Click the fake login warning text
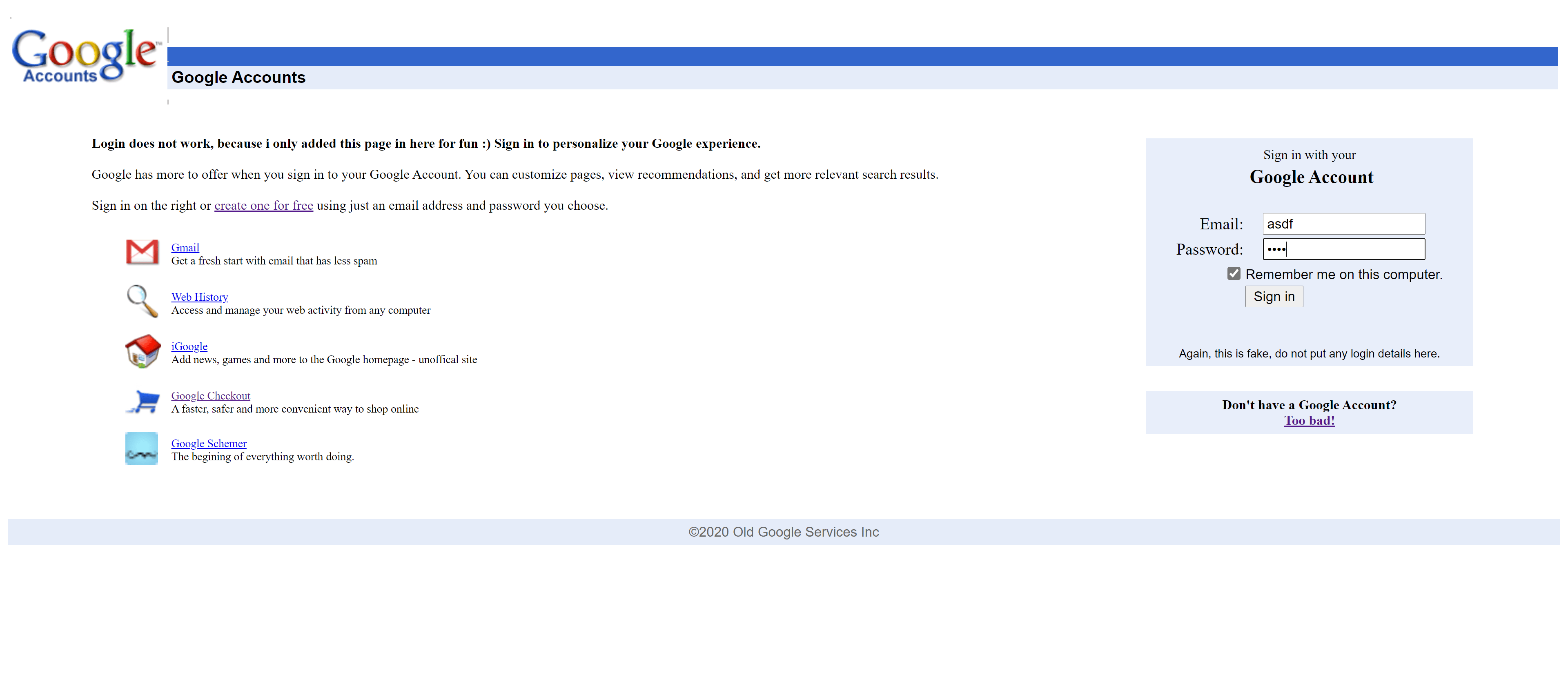1568x677 pixels. pos(1309,353)
